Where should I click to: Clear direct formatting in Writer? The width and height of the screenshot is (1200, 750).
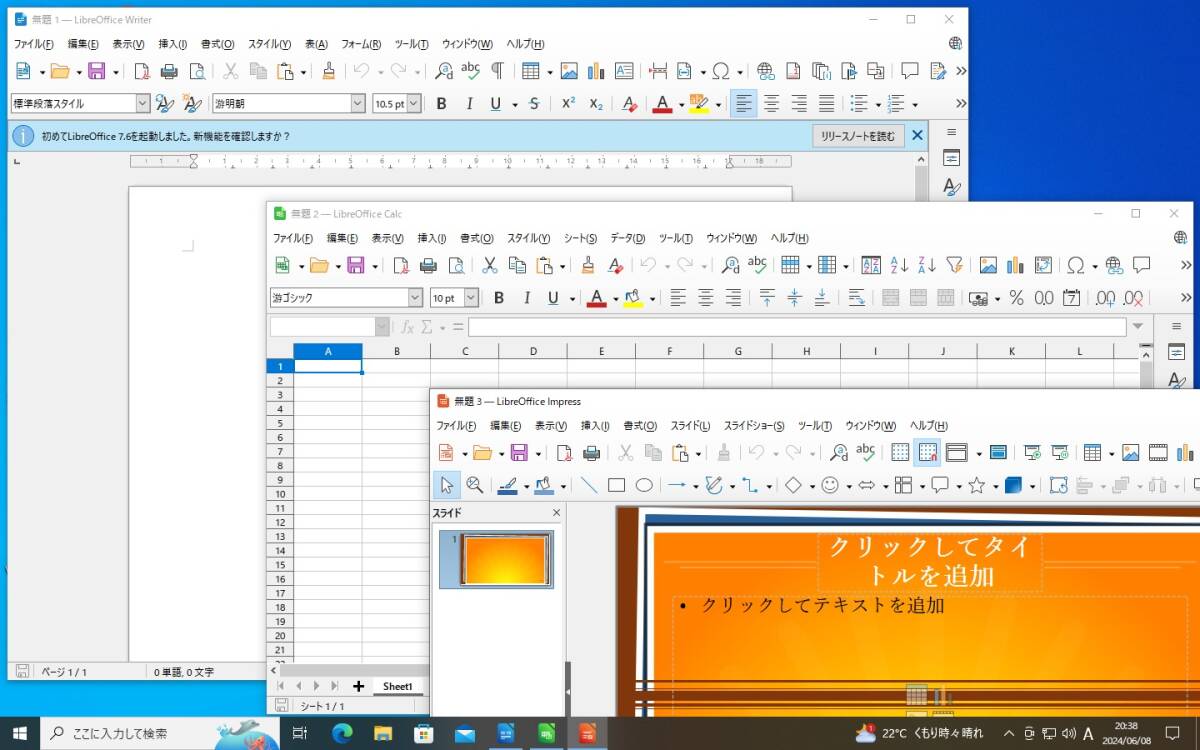(x=629, y=103)
